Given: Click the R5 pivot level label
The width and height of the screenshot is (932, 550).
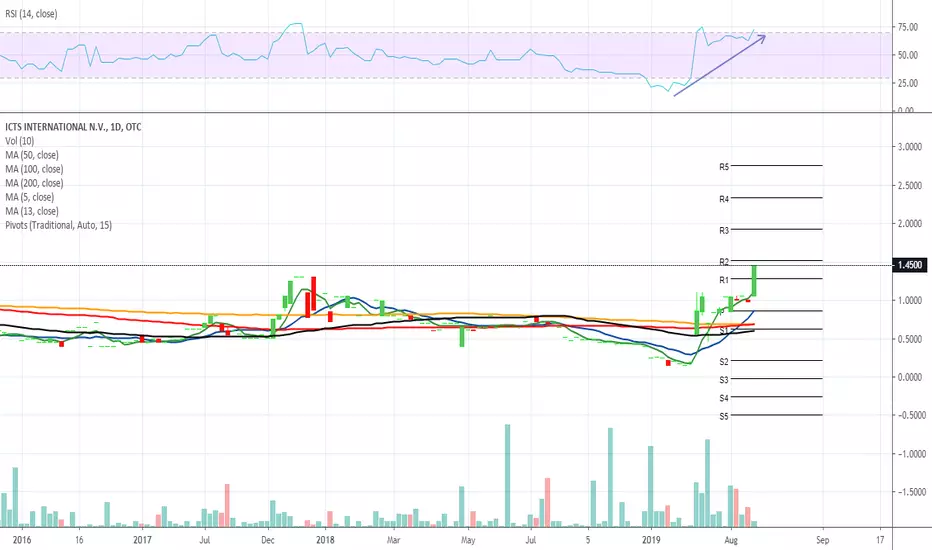Looking at the screenshot, I should coord(724,167).
